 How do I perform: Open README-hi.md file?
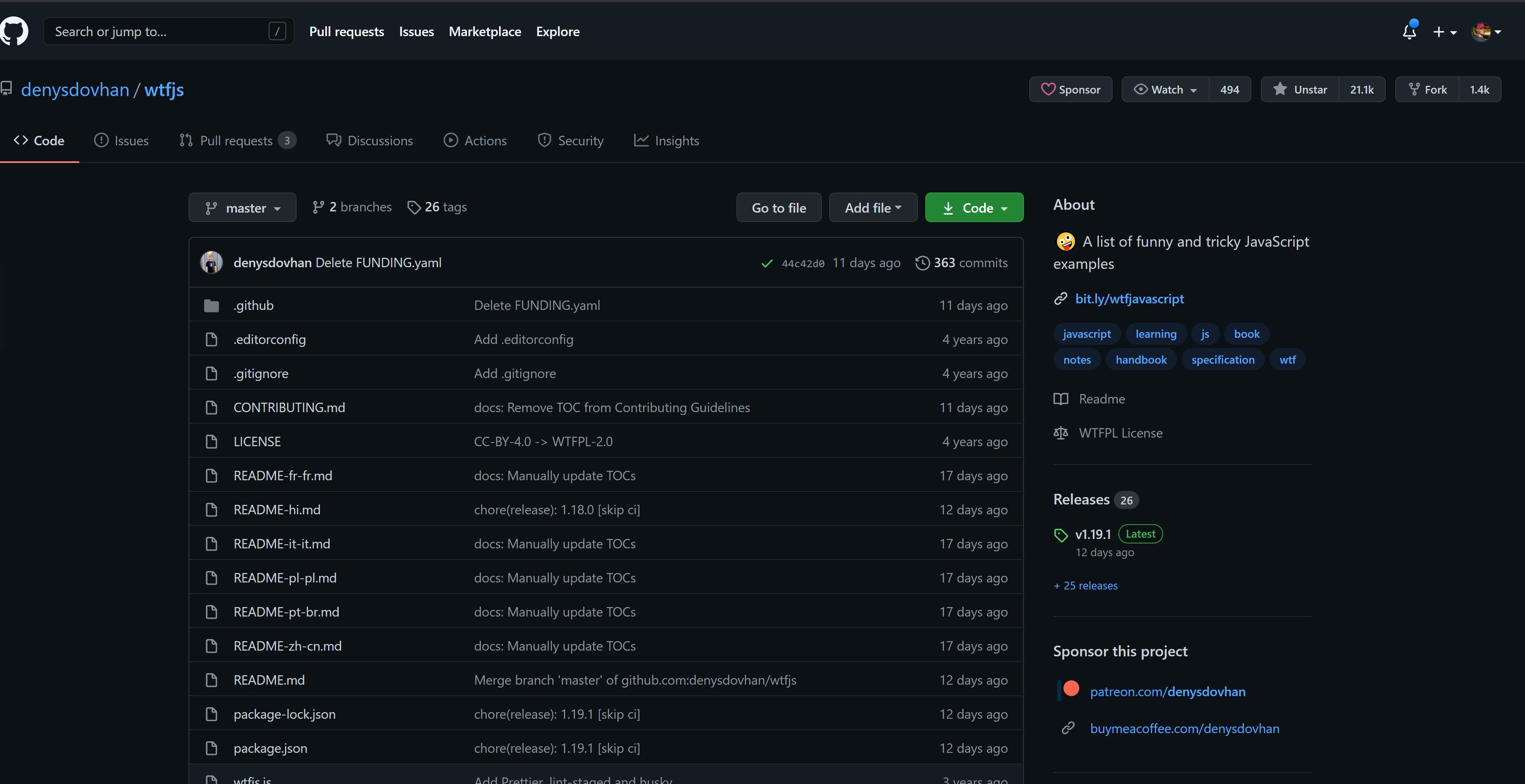pyautogui.click(x=276, y=509)
